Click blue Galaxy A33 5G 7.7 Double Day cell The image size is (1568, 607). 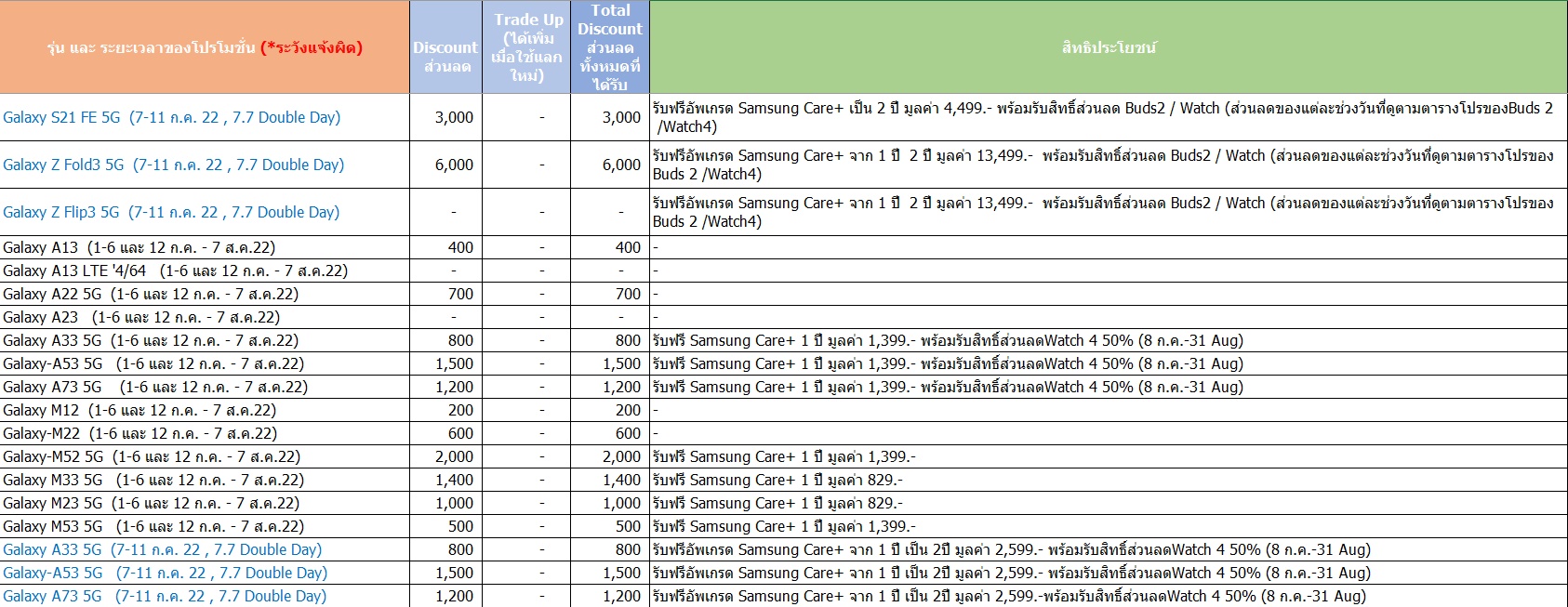205,549
